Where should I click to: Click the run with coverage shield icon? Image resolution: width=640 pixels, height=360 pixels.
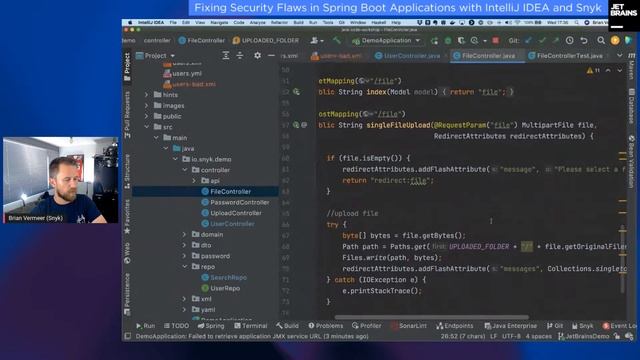[x=461, y=40]
